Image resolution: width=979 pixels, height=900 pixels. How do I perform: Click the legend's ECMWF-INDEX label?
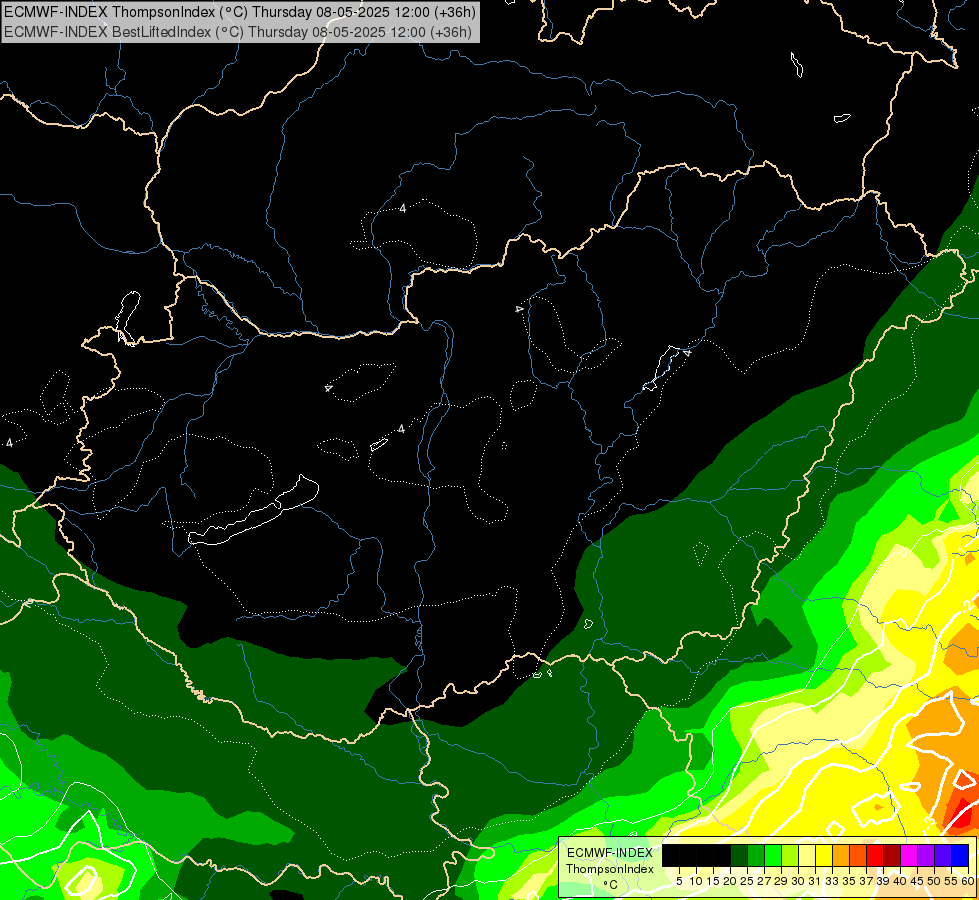click(610, 853)
